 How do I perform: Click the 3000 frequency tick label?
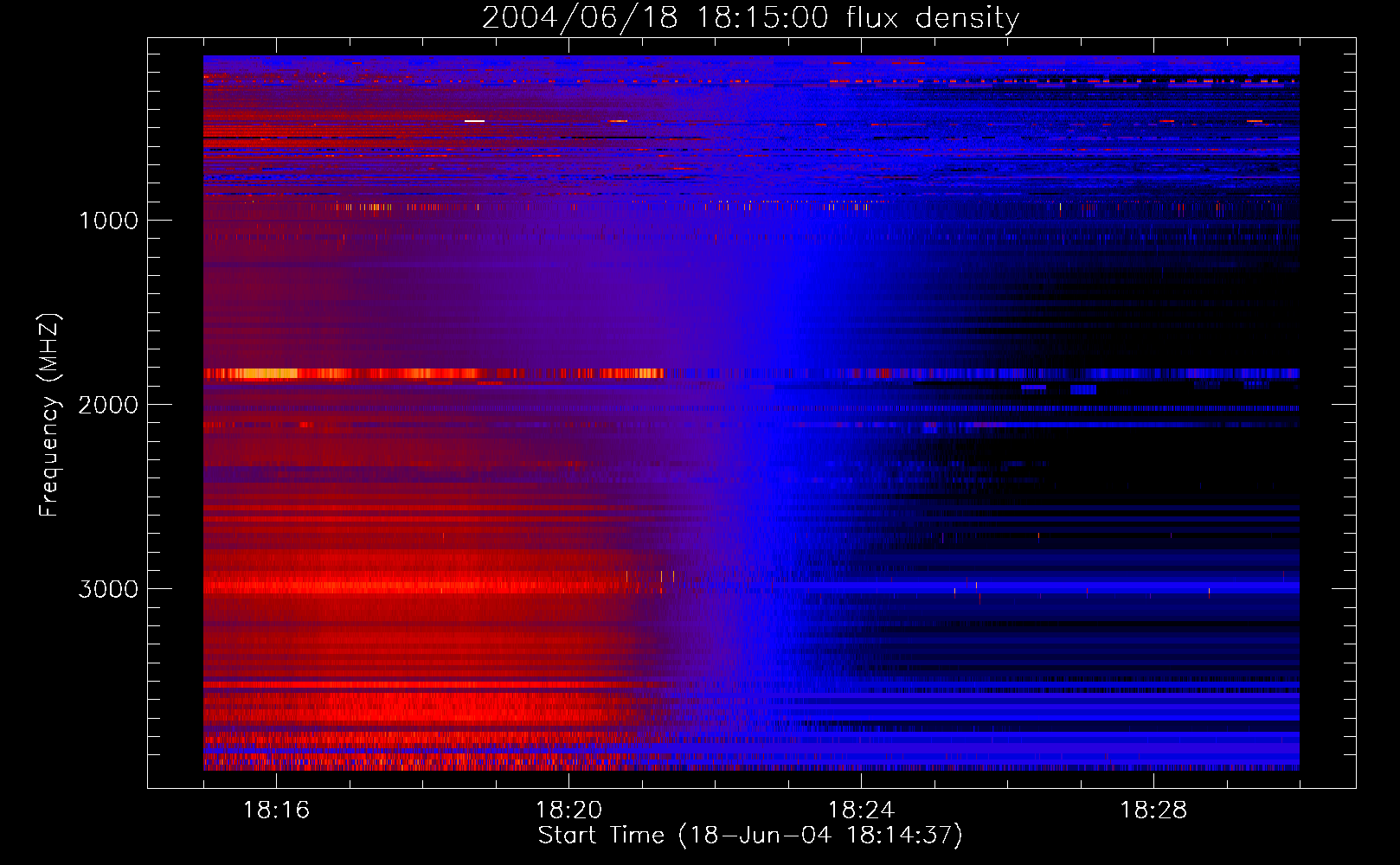click(108, 589)
